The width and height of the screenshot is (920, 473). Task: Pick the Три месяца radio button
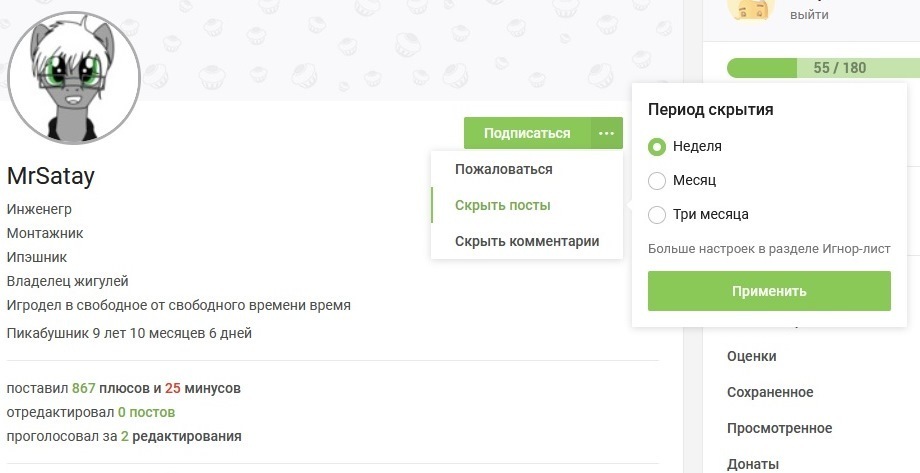pyautogui.click(x=657, y=214)
